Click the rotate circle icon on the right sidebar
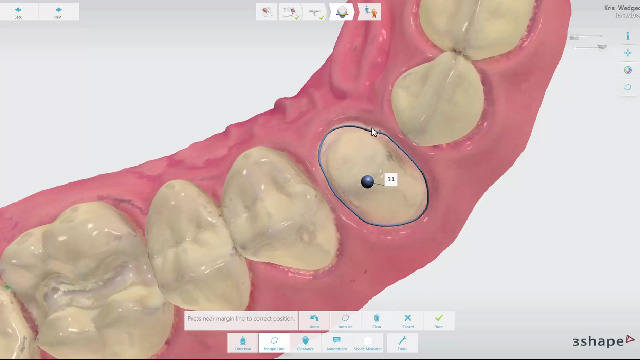 (628, 87)
